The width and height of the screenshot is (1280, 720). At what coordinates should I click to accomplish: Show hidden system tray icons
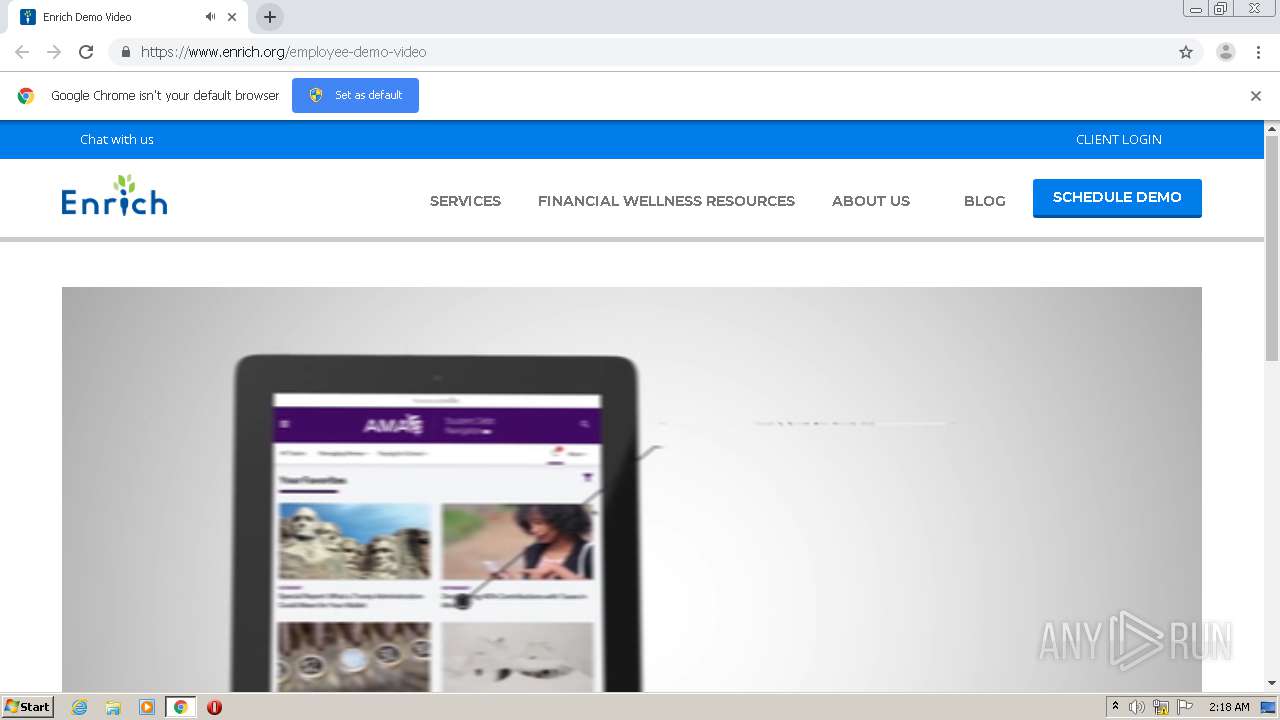pos(1115,707)
